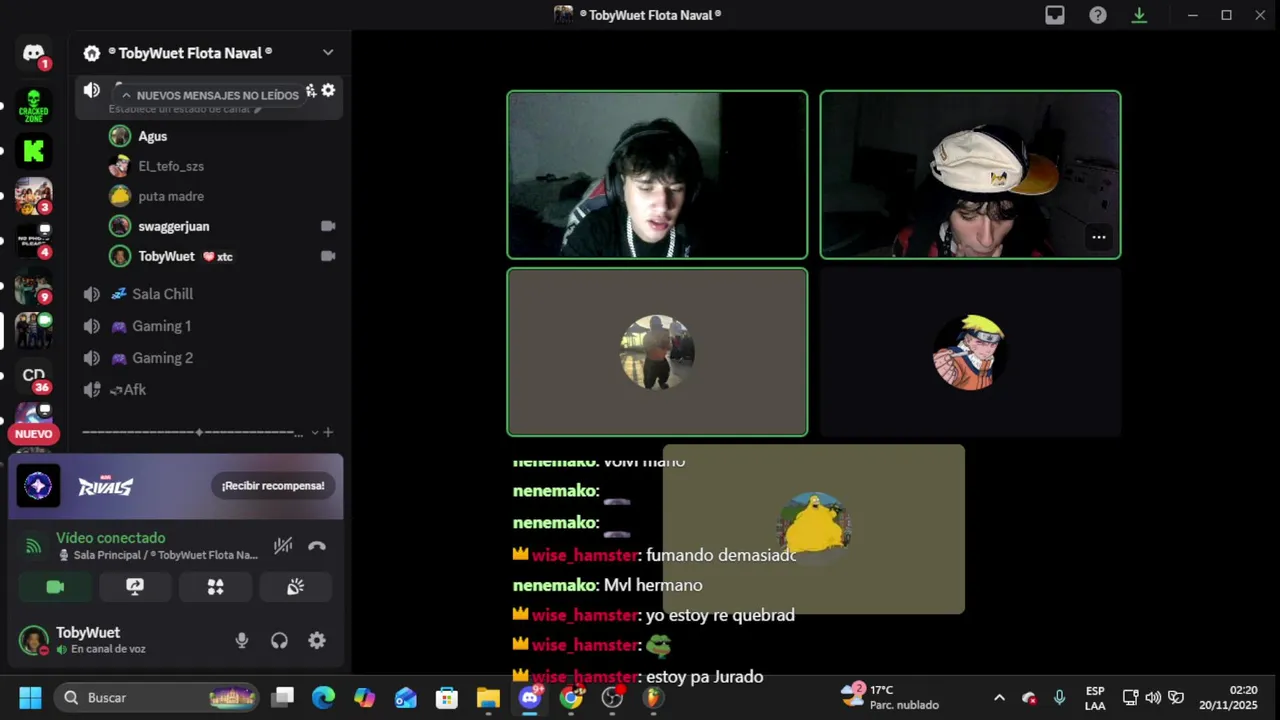The height and width of the screenshot is (720, 1280).
Task: Deafen audio with headphones icon
Action: [279, 641]
